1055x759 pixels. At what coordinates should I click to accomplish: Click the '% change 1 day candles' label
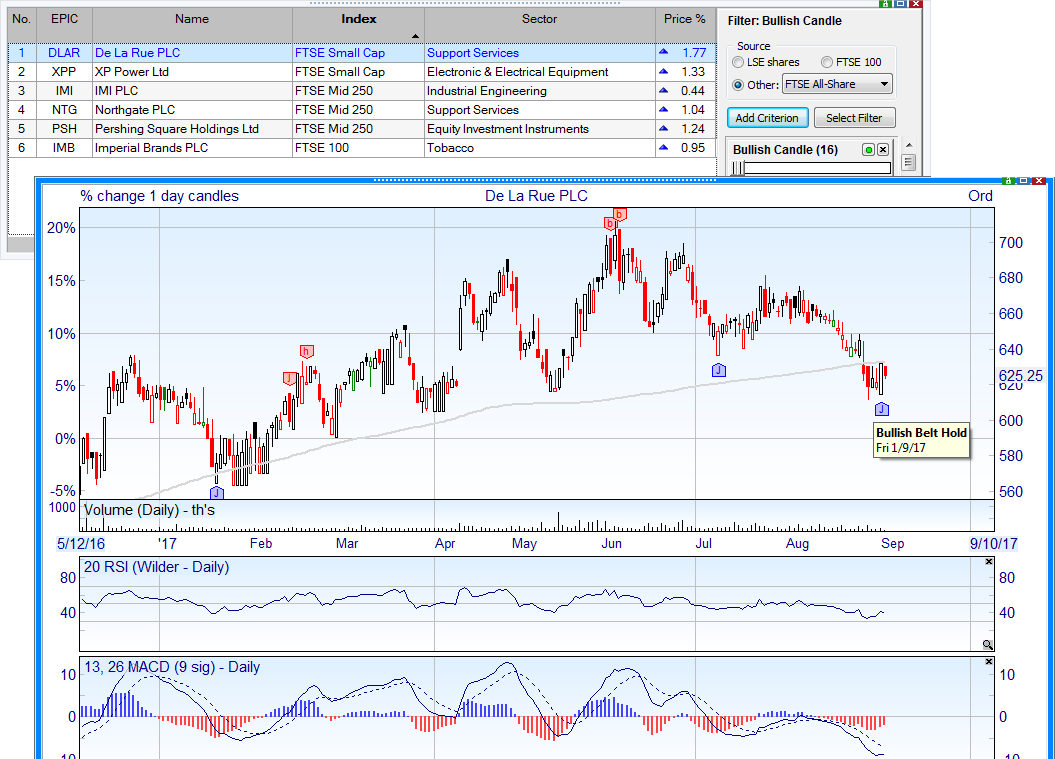point(159,196)
